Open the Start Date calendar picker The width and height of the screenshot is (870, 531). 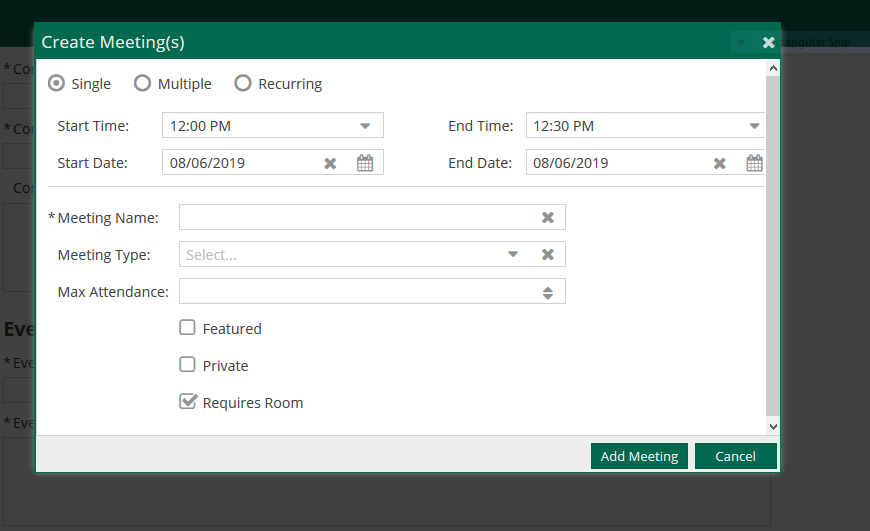tap(365, 163)
